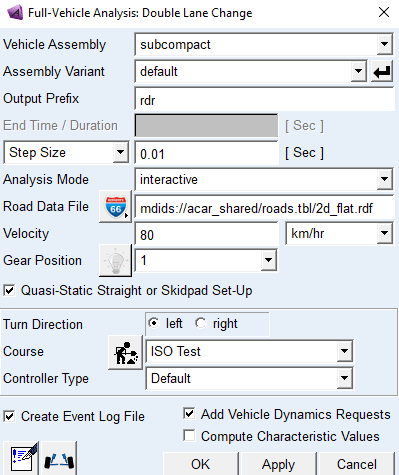Open the Course editor worker icon
This screenshot has height=475, width=399.
pos(126,352)
